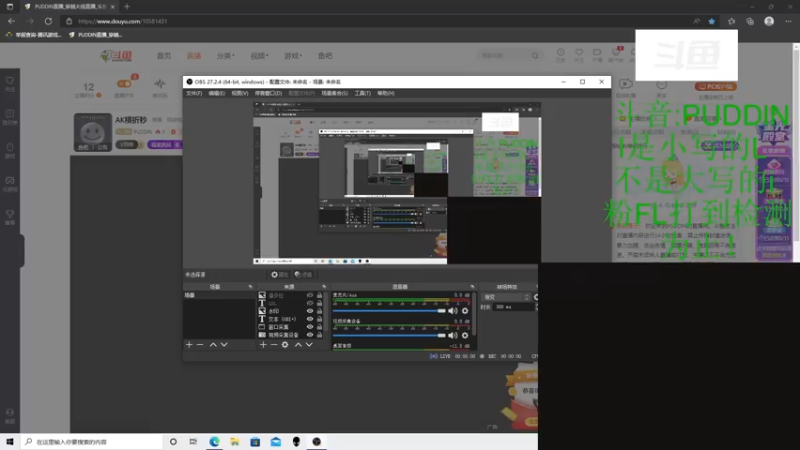
Task: Move the selected source down
Action: tap(309, 345)
